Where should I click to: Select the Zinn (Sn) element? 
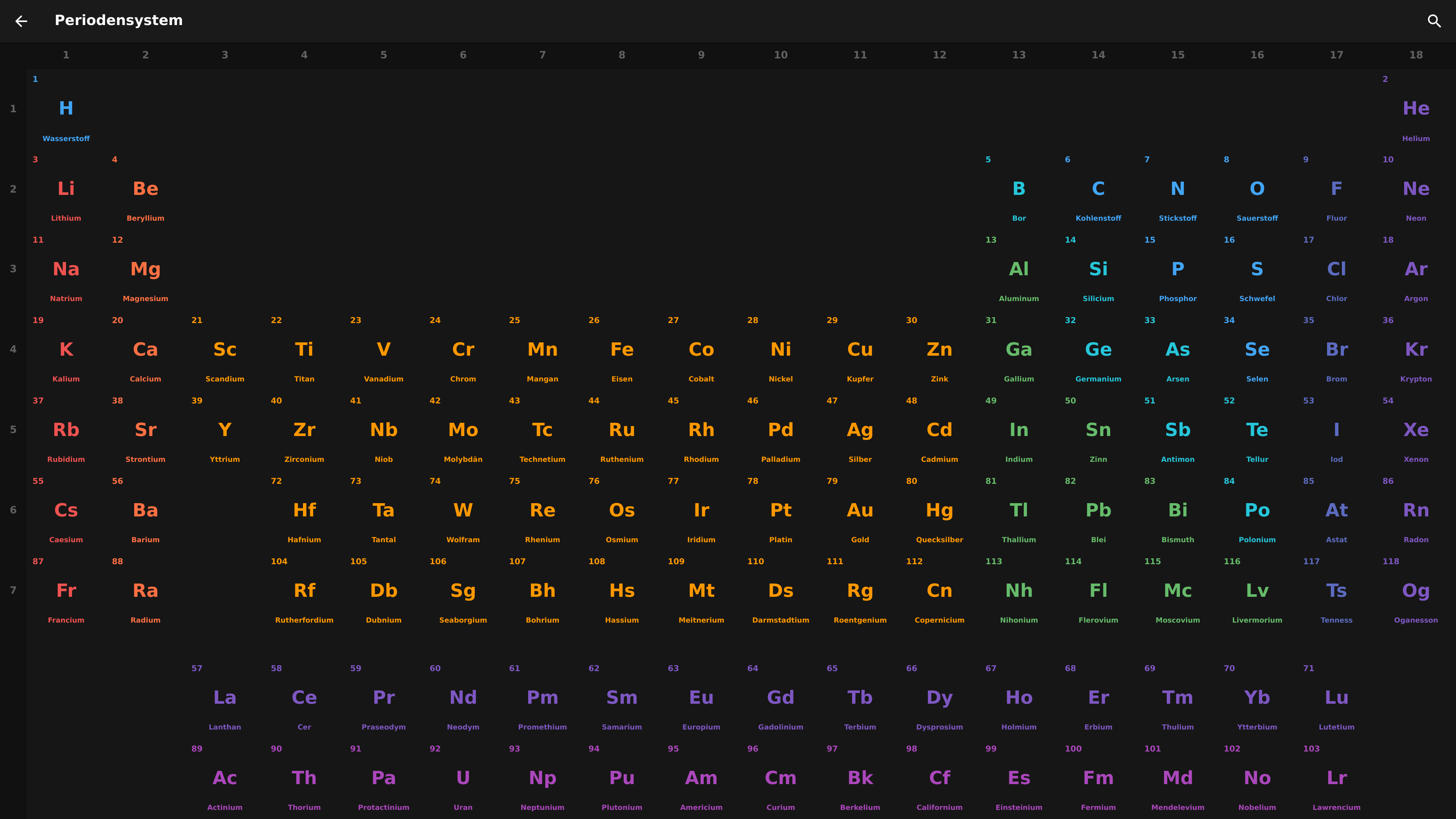coord(1098,430)
